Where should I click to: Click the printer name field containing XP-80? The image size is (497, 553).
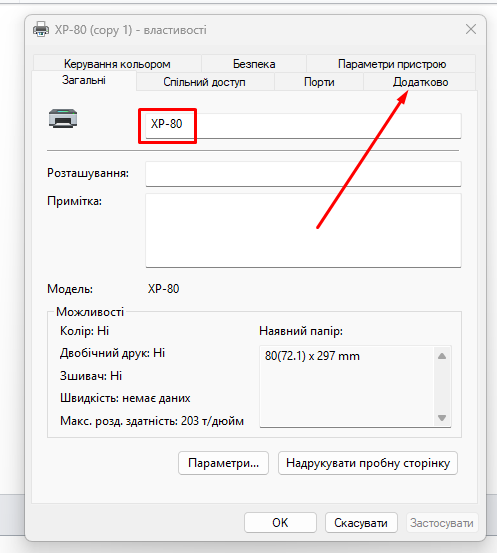point(303,126)
